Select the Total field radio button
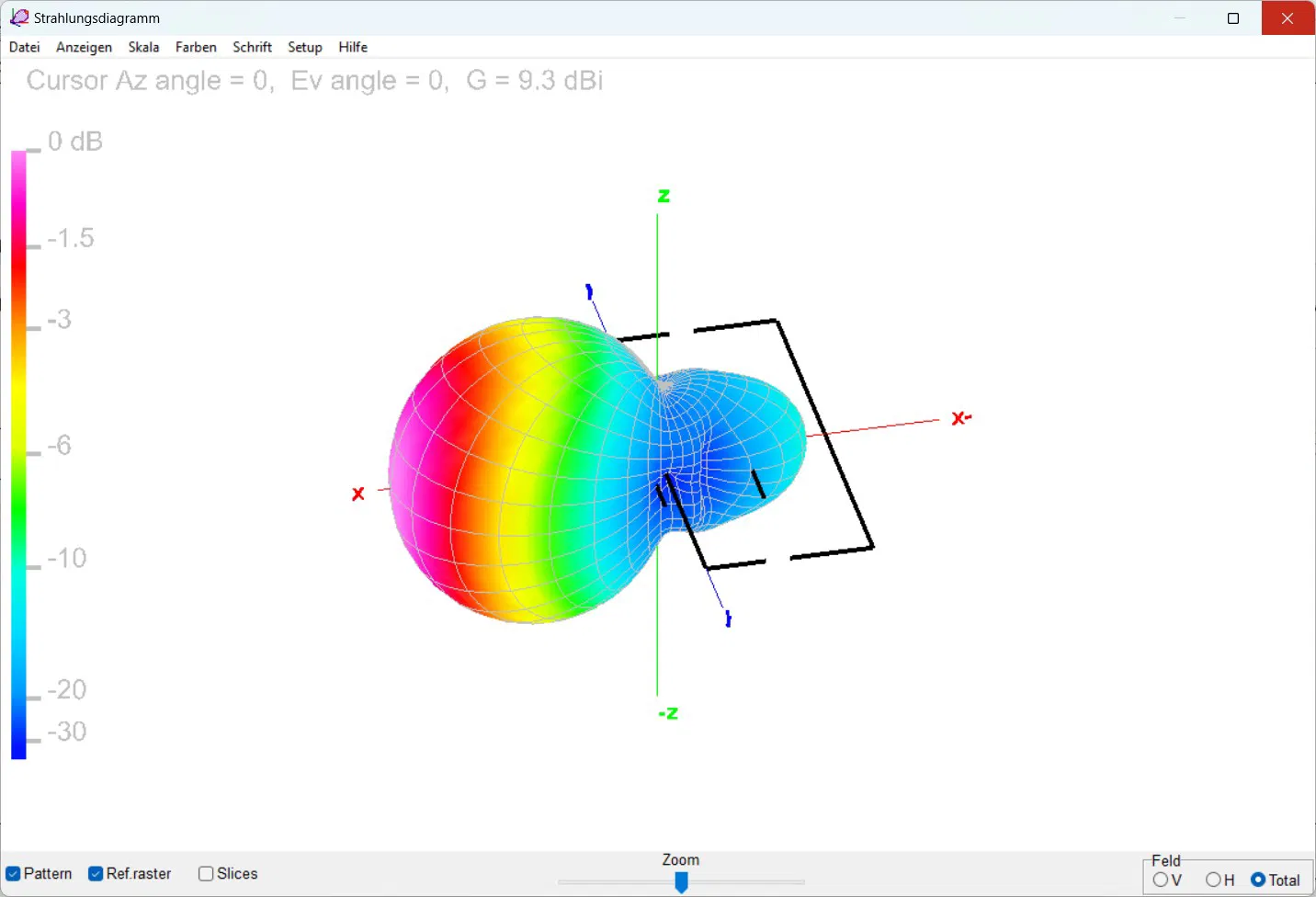 1258,880
